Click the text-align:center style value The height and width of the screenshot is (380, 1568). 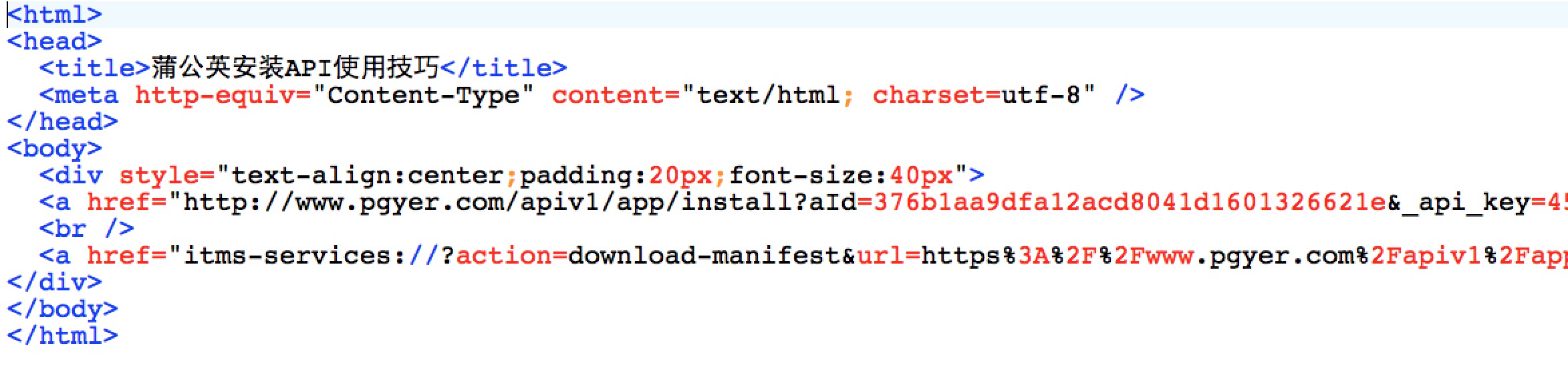click(x=368, y=175)
